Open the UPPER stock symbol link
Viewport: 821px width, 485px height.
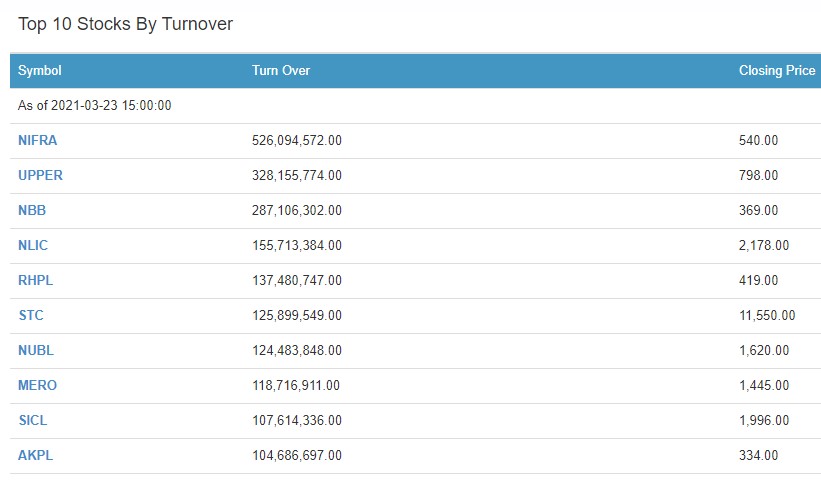click(x=40, y=176)
